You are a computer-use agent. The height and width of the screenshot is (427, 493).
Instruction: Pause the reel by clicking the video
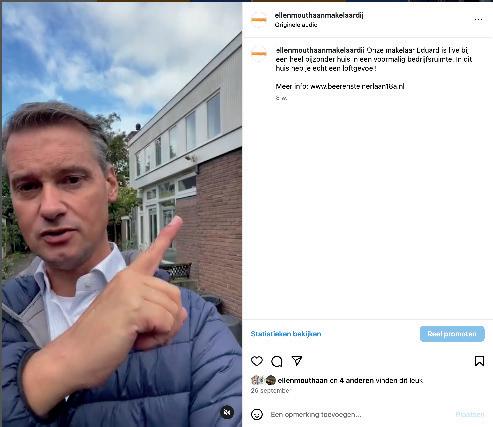[x=122, y=213]
